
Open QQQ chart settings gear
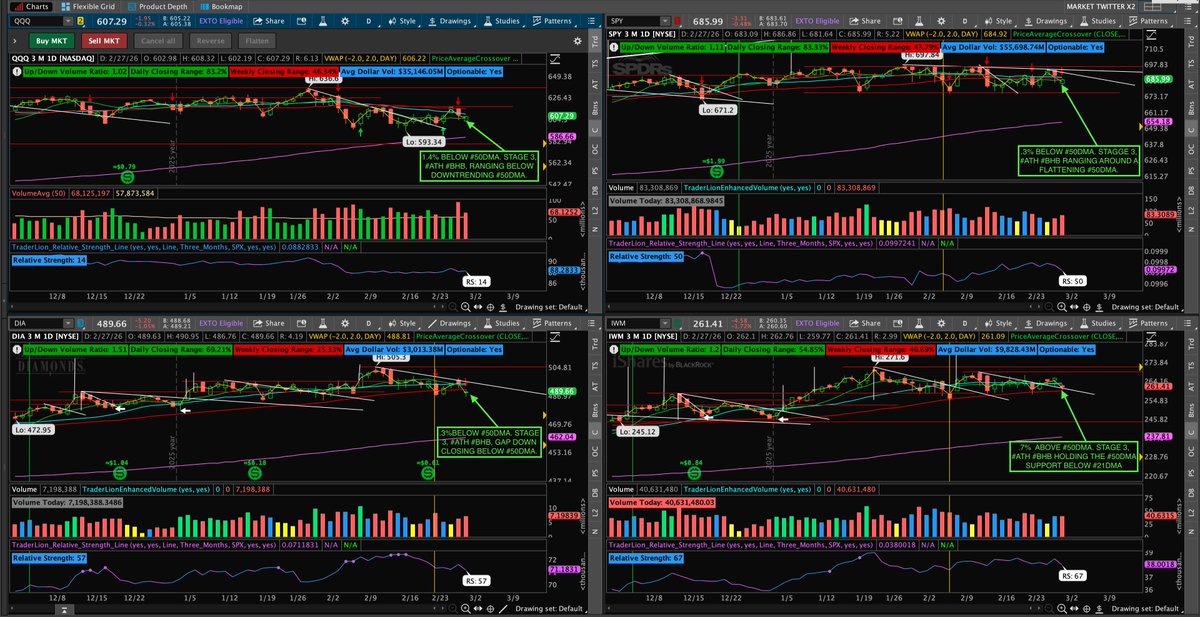point(345,21)
